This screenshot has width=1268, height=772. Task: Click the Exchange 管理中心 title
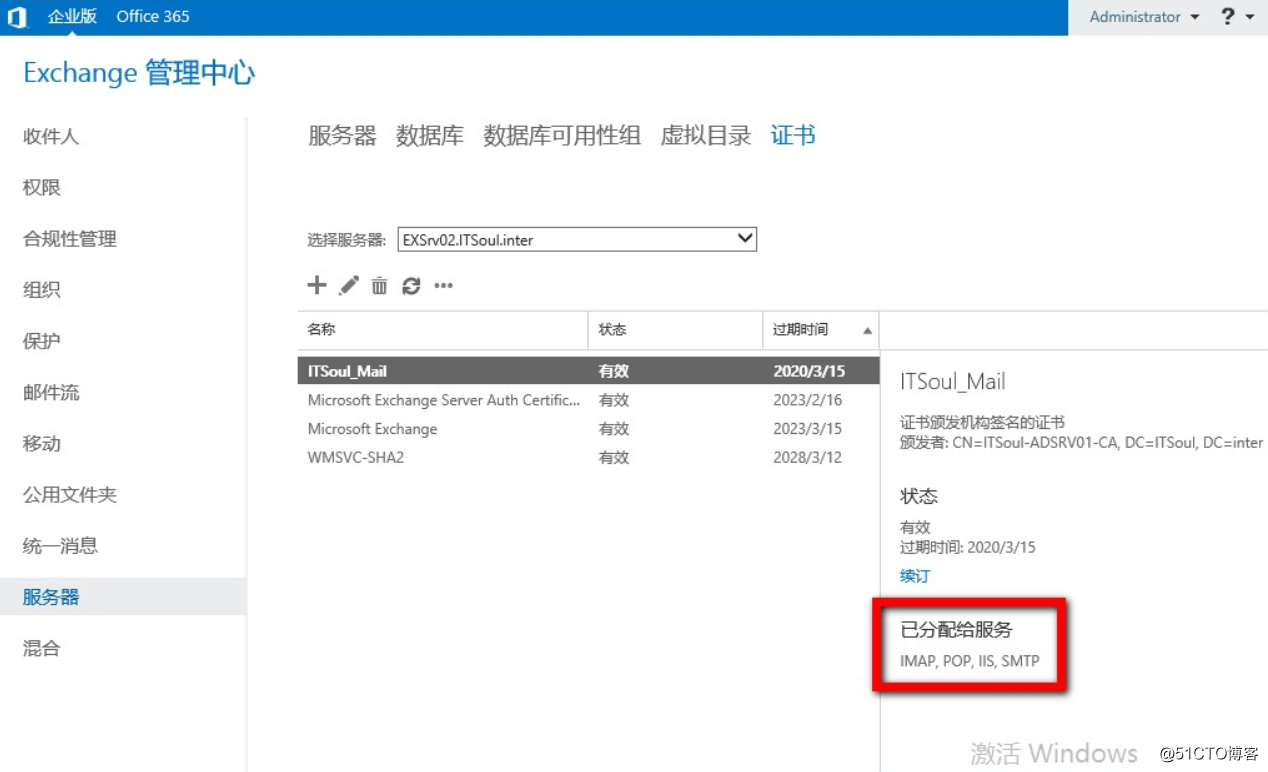pos(139,73)
